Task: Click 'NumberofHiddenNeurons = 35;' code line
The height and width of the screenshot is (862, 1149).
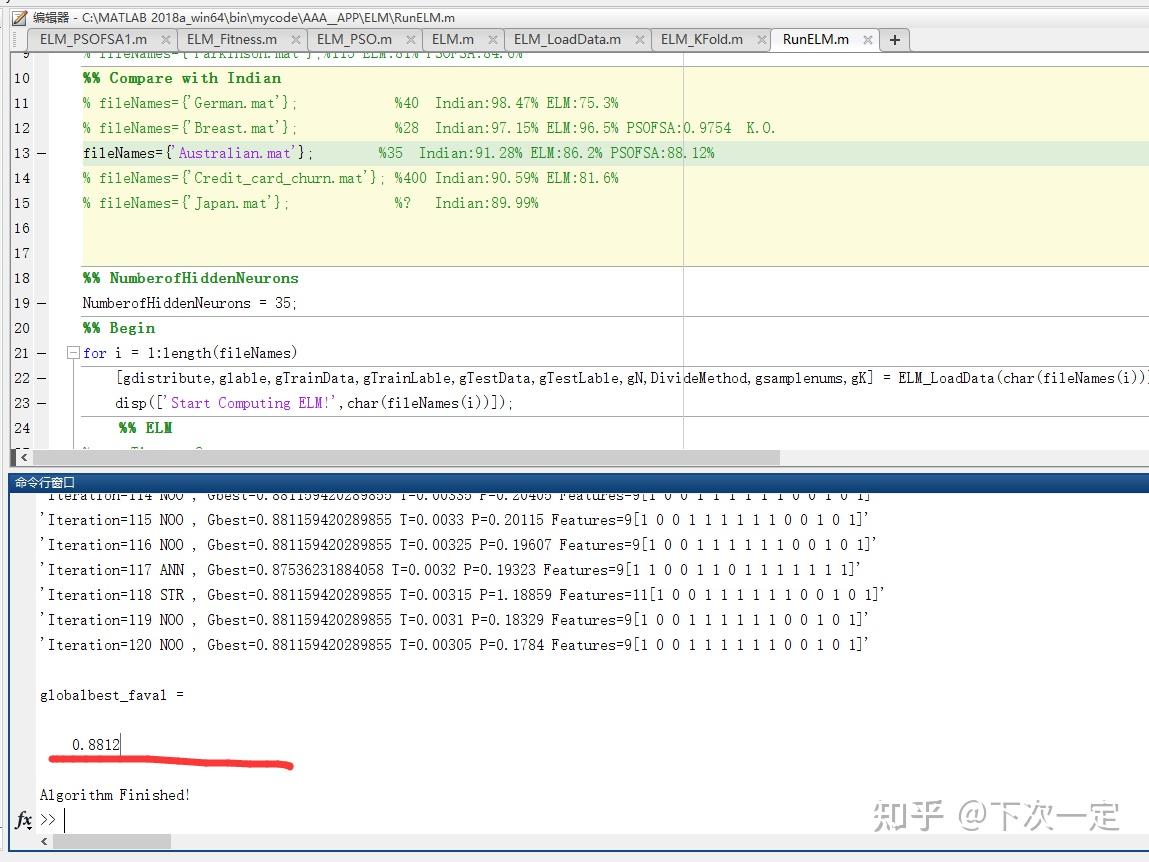Action: [189, 303]
